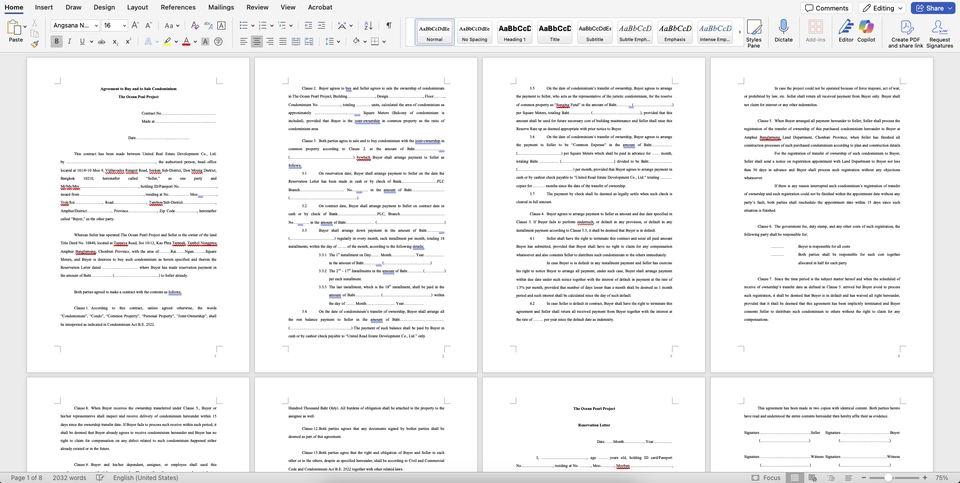Apply the No Spacing style

474,32
